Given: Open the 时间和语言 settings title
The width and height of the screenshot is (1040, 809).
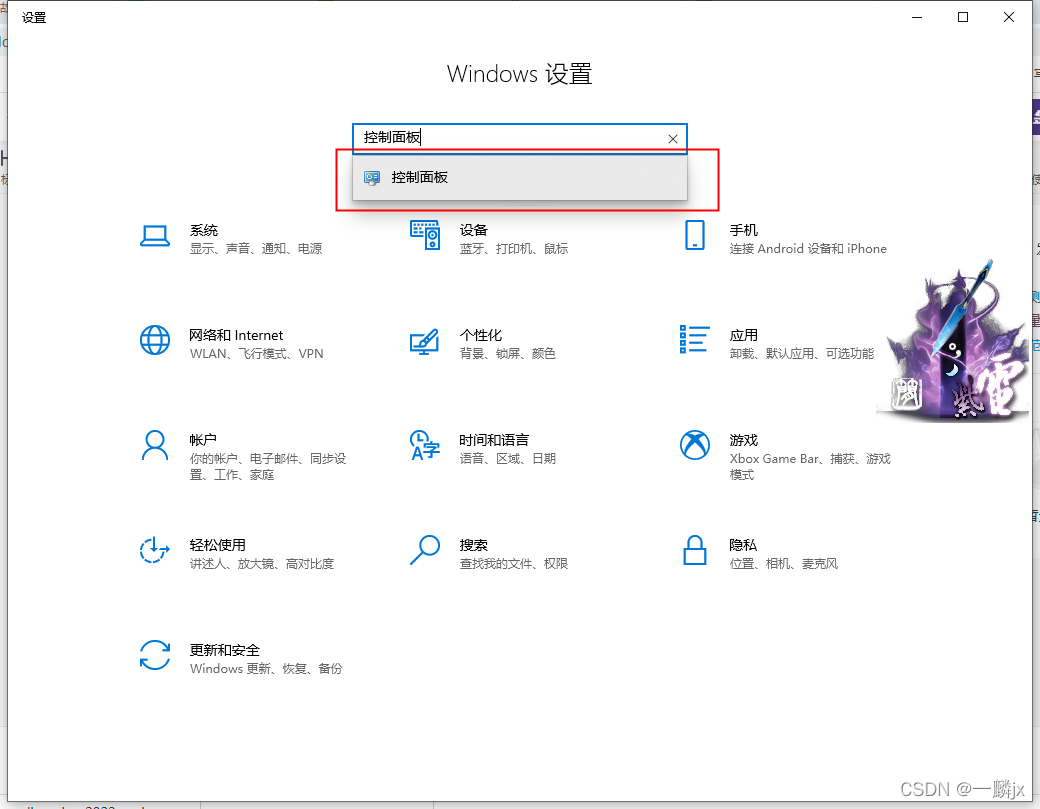Looking at the screenshot, I should 494,440.
